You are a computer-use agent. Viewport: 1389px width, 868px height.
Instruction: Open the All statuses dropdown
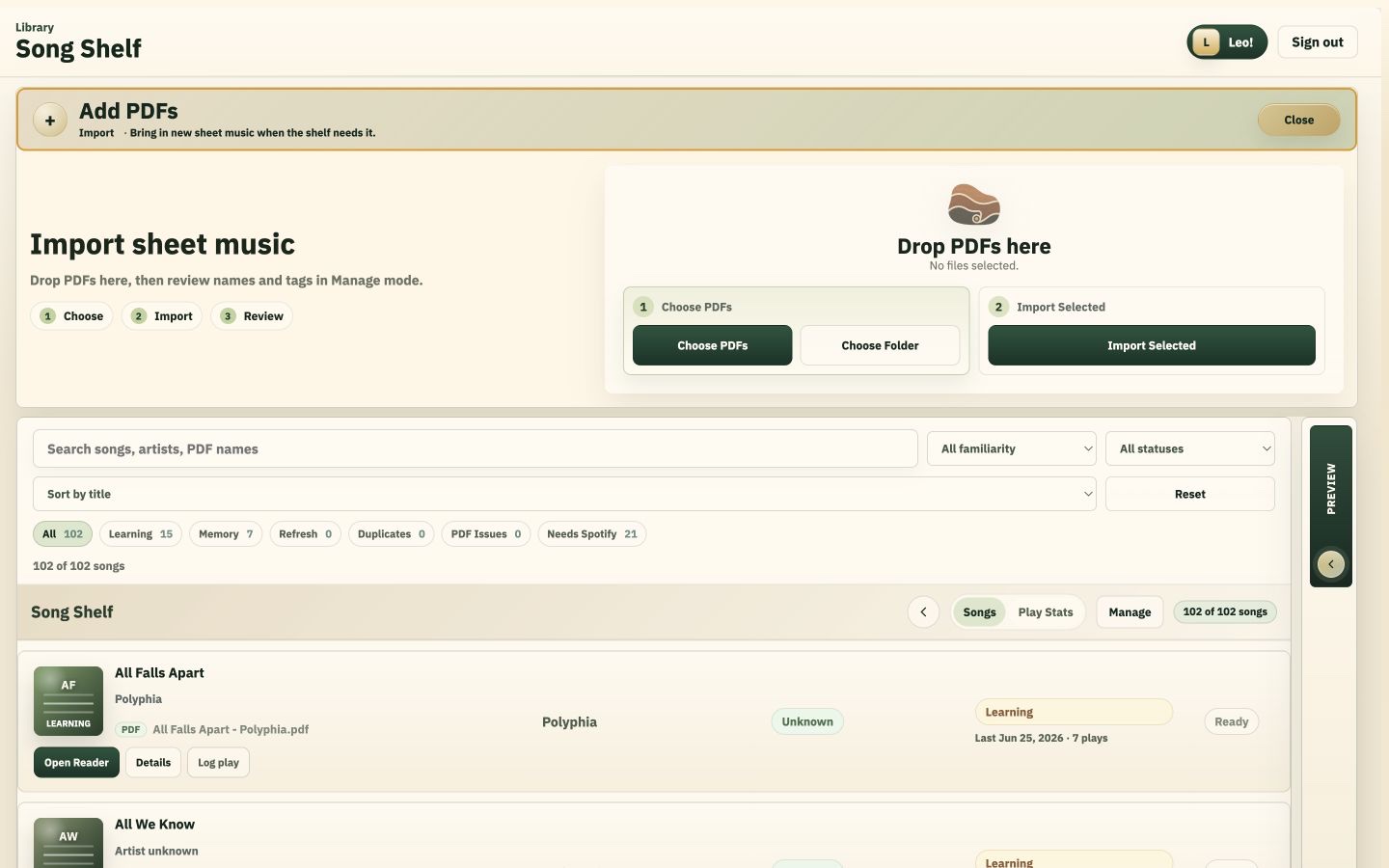point(1190,448)
